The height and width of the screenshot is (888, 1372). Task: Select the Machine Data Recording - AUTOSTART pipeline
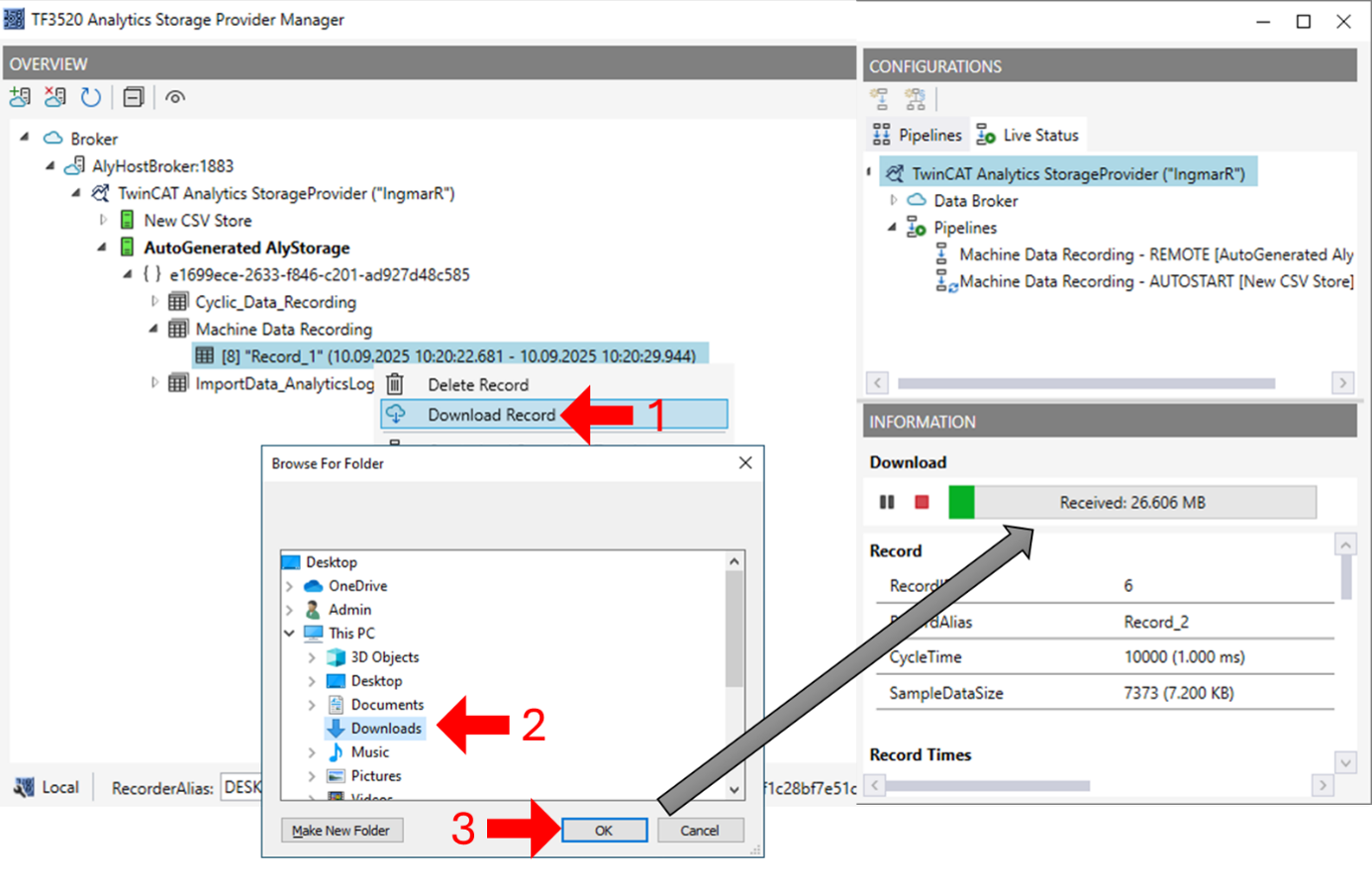(x=1156, y=282)
